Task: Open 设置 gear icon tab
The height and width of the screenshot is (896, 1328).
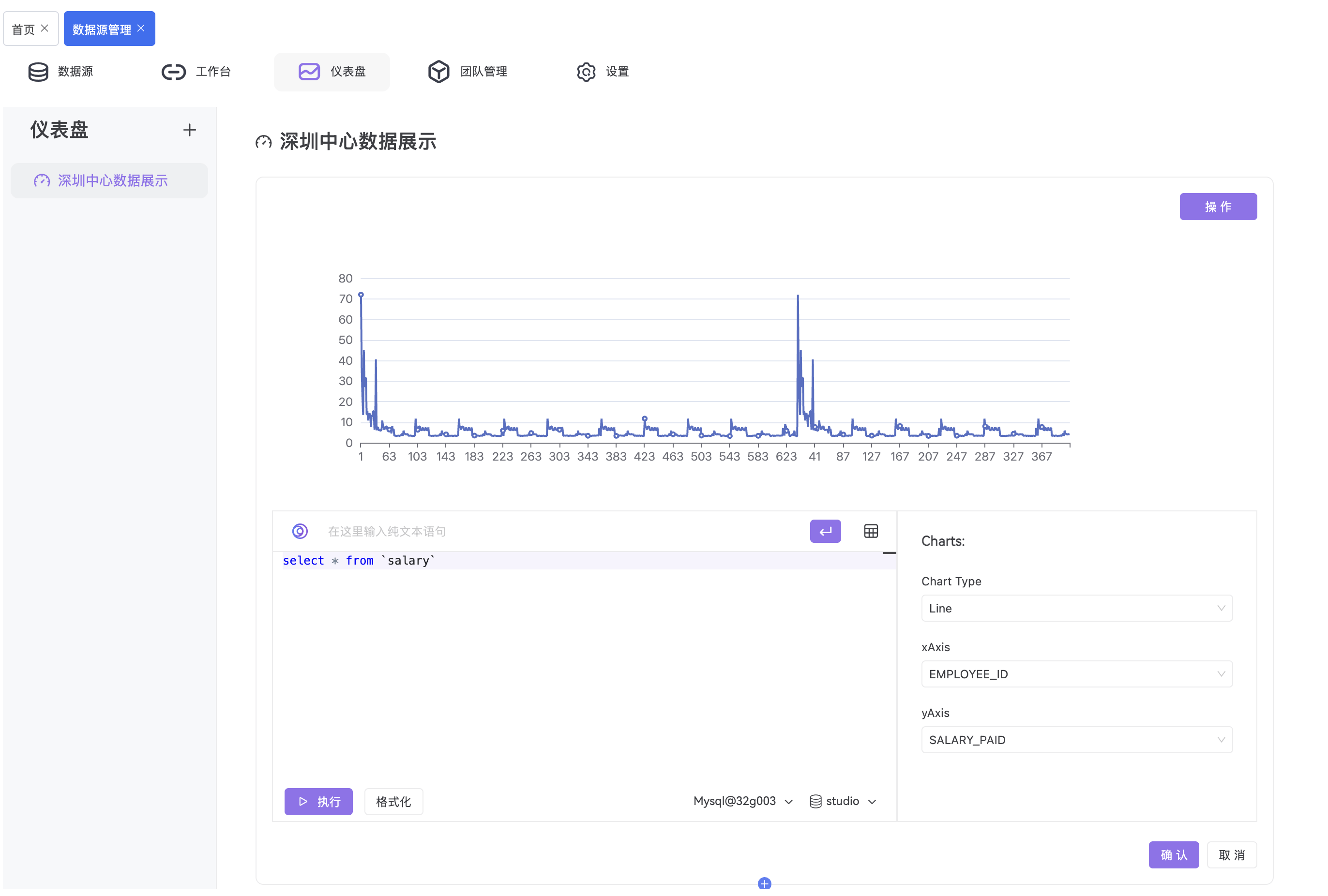Action: [602, 72]
